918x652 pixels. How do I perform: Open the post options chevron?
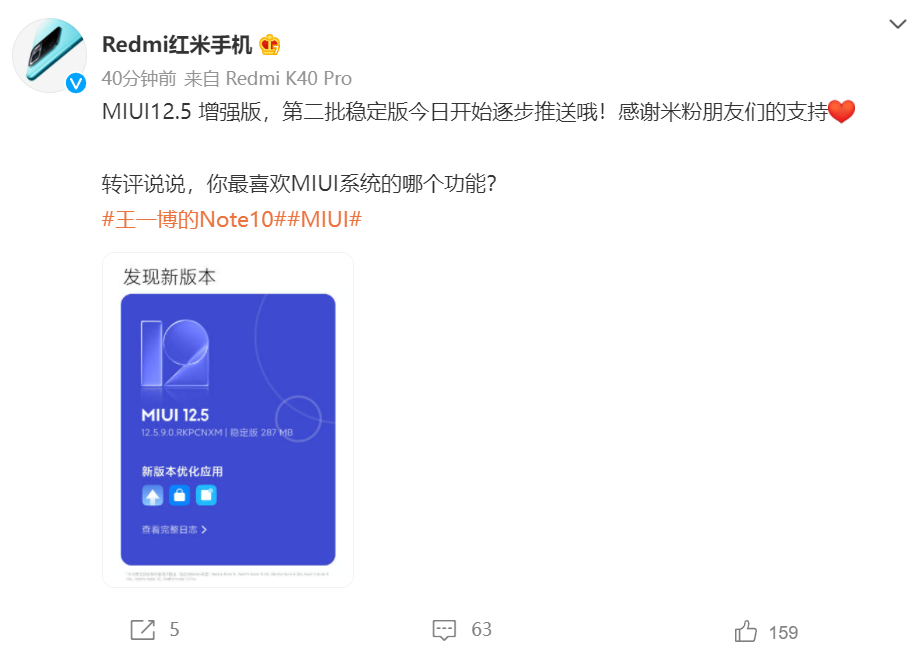[898, 24]
